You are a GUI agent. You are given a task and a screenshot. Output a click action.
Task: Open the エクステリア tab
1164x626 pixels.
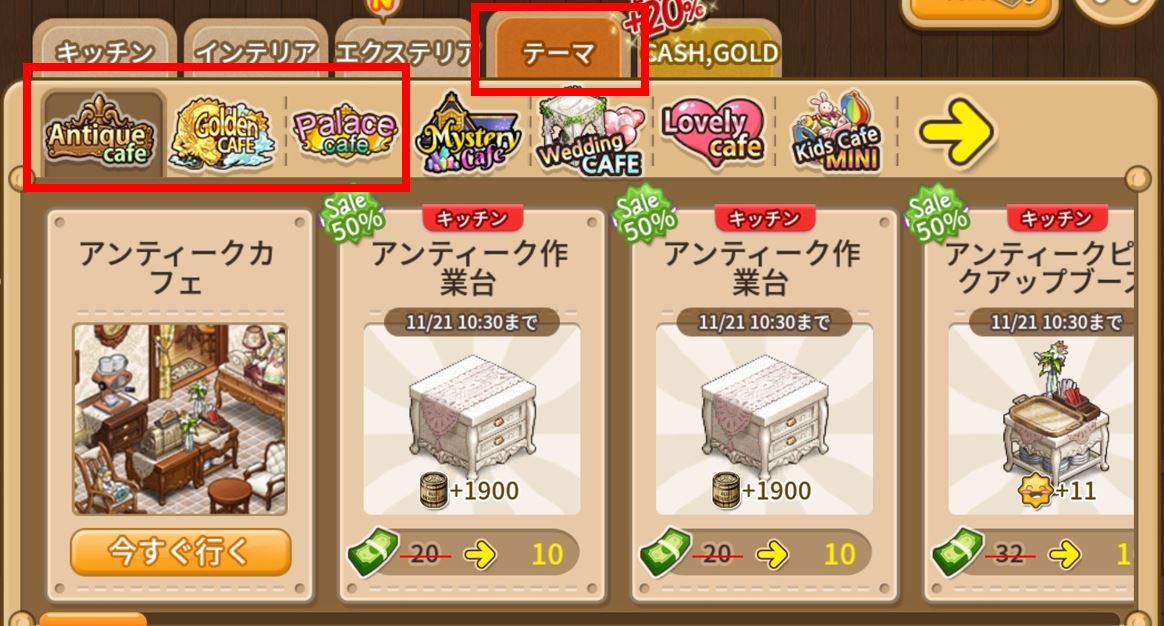pos(405,51)
